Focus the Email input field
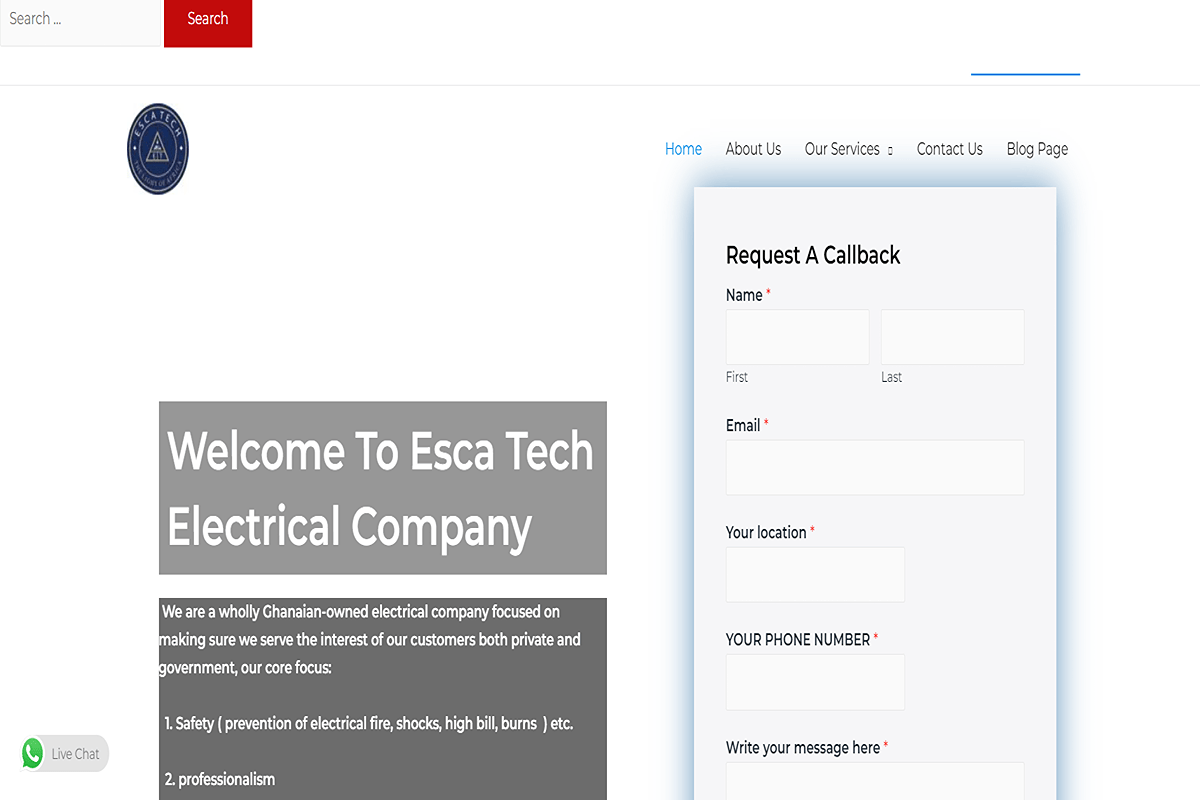Viewport: 1200px width, 800px height. tap(875, 467)
